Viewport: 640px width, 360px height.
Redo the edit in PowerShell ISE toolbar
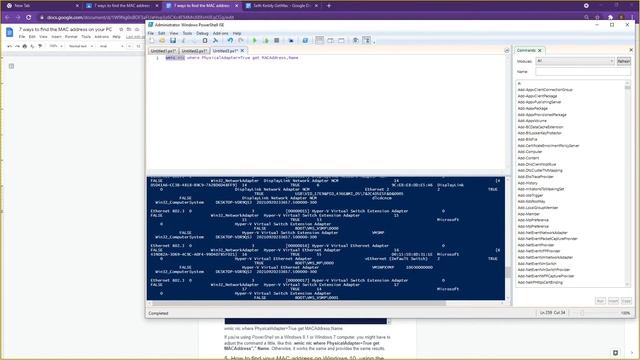(241, 41)
